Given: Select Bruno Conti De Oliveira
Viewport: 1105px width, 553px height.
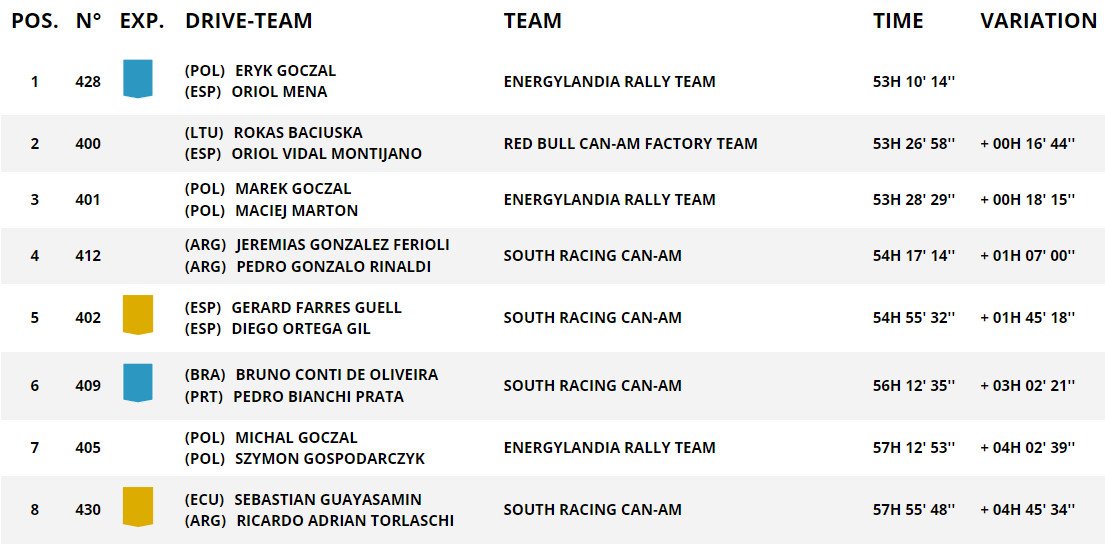Looking at the screenshot, I should [336, 375].
